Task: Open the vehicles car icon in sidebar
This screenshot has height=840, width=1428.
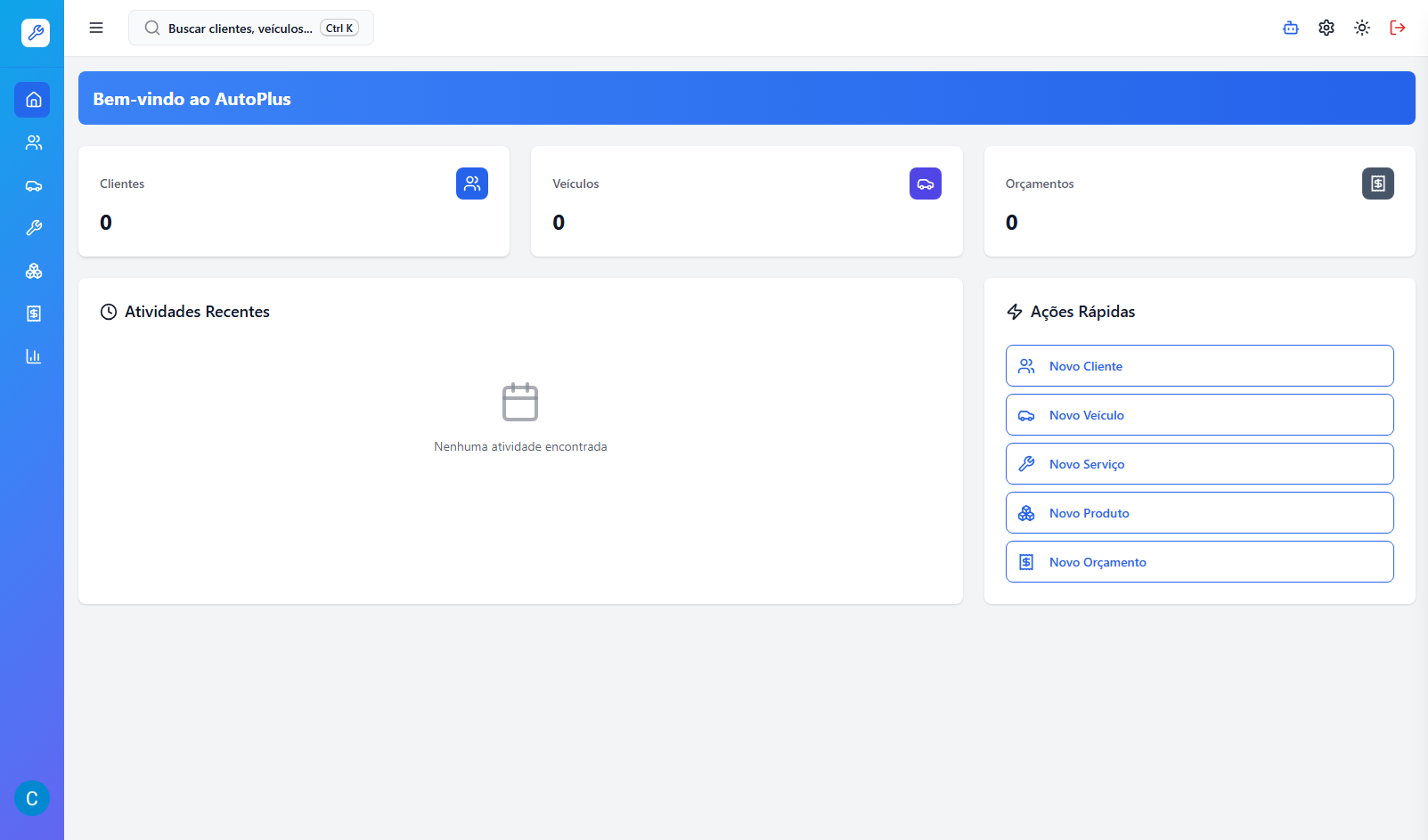Action: coord(33,185)
